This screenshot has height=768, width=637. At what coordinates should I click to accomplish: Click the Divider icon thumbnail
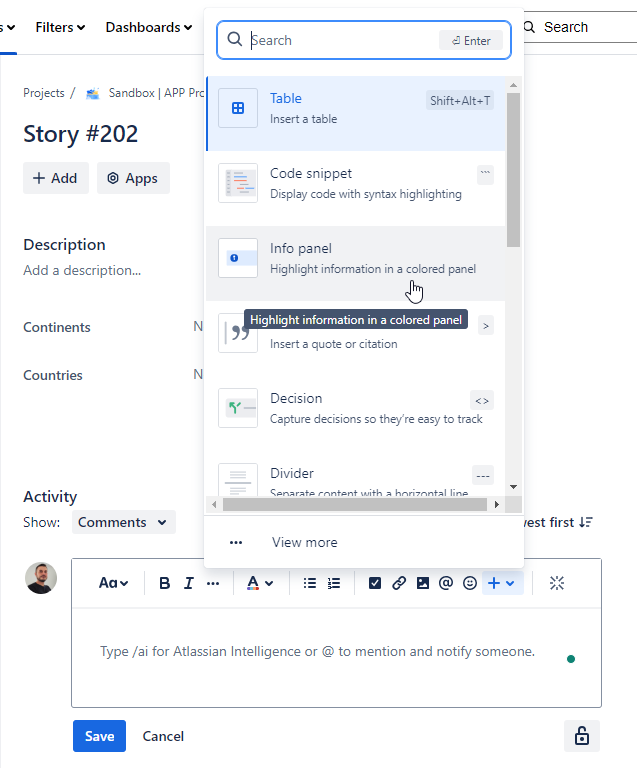pyautogui.click(x=238, y=480)
